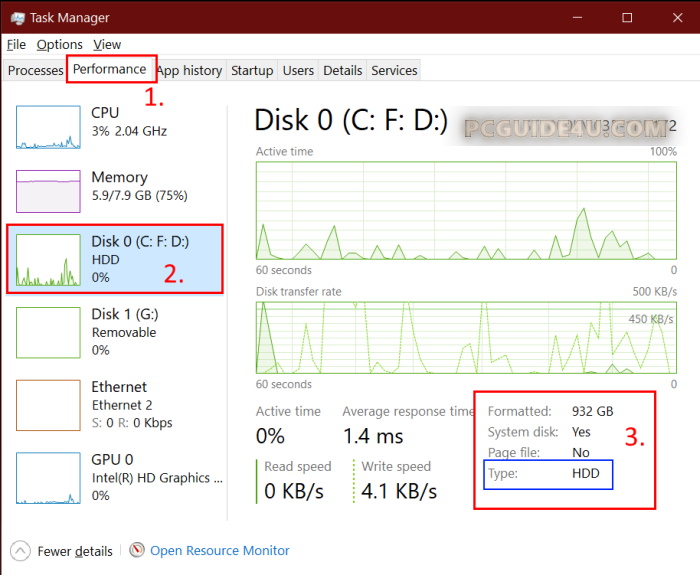
Task: Switch to the App history tab
Action: (x=189, y=70)
